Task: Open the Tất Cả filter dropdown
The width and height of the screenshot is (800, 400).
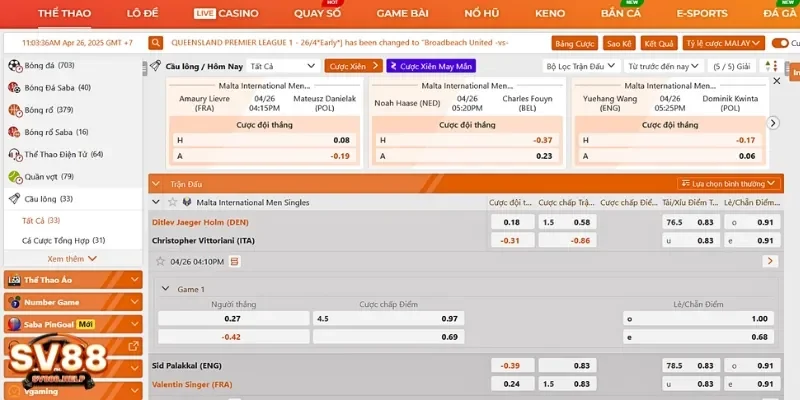Action: 283,66
